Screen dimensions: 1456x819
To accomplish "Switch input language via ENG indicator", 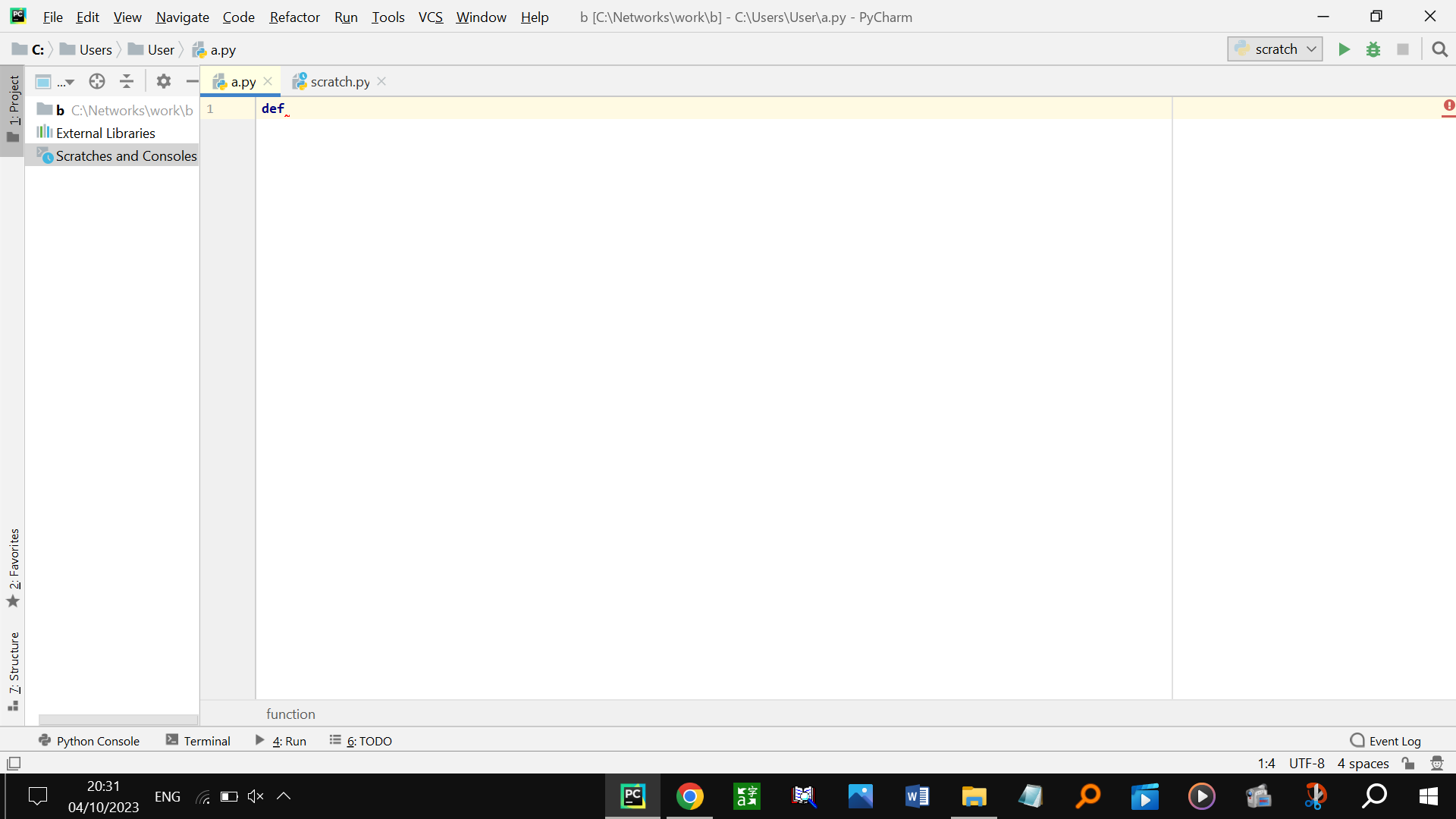I will click(168, 796).
